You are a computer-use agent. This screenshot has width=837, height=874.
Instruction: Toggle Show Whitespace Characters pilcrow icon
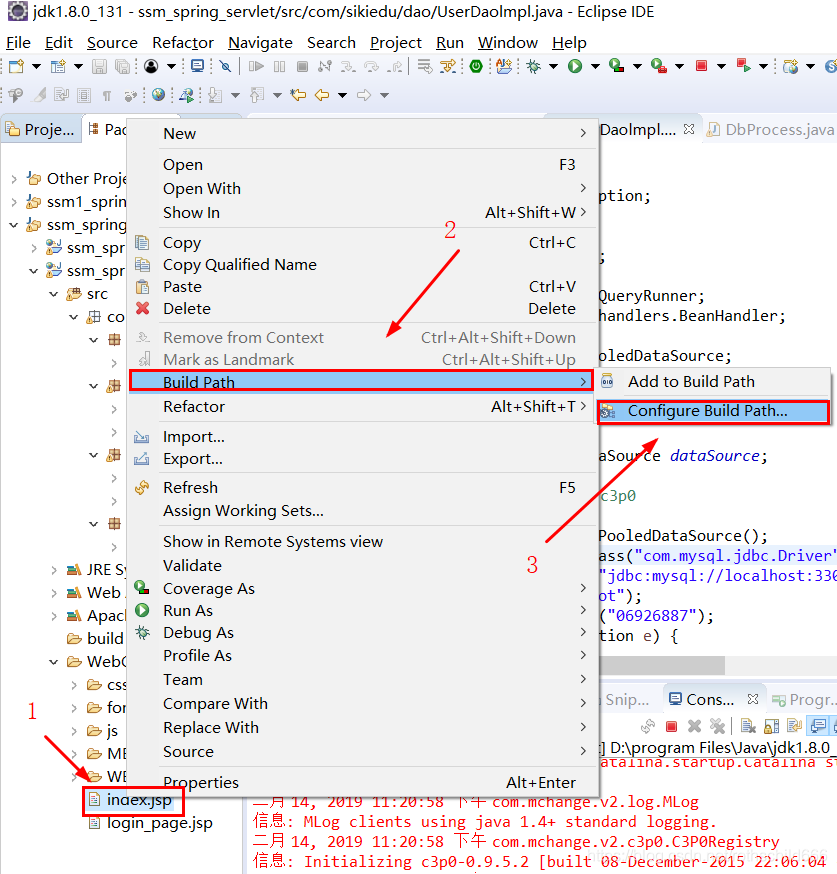coord(106,95)
